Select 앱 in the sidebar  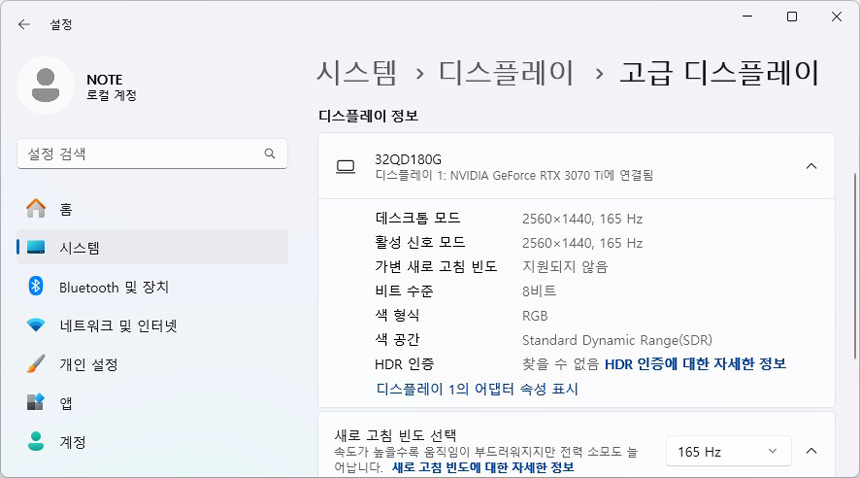[x=66, y=403]
